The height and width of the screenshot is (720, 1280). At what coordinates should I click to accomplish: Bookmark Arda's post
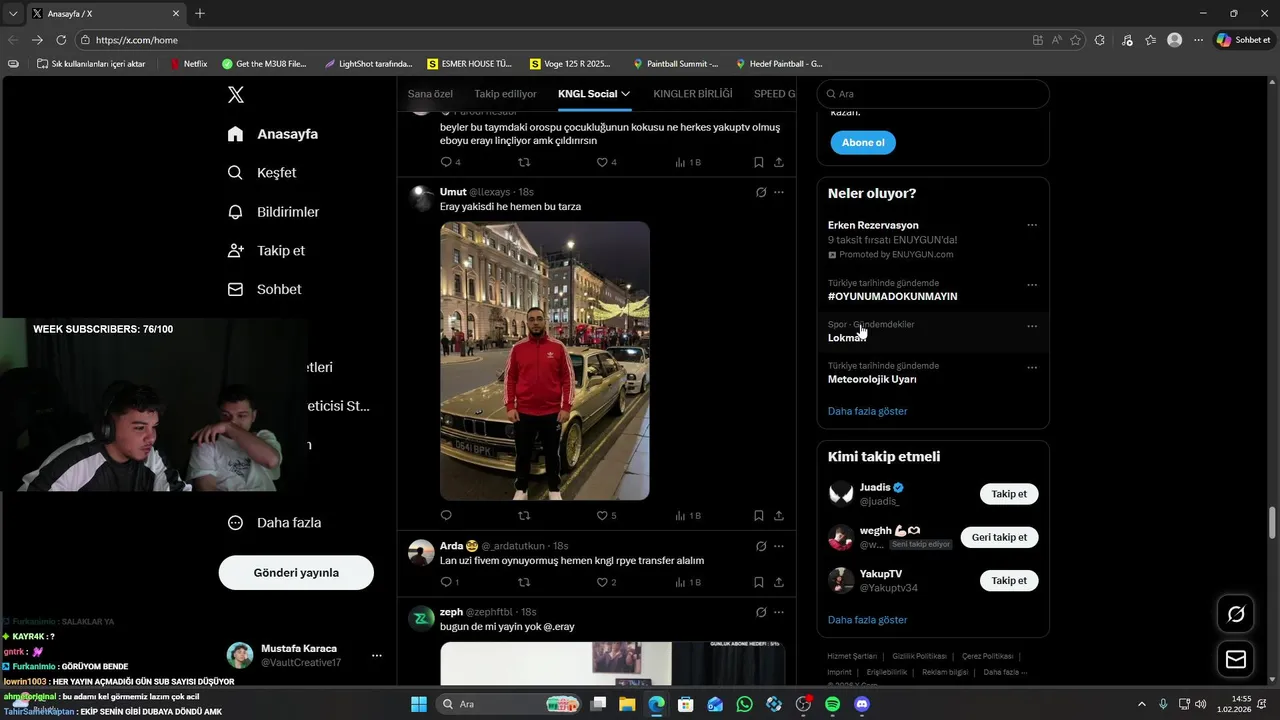tap(759, 582)
